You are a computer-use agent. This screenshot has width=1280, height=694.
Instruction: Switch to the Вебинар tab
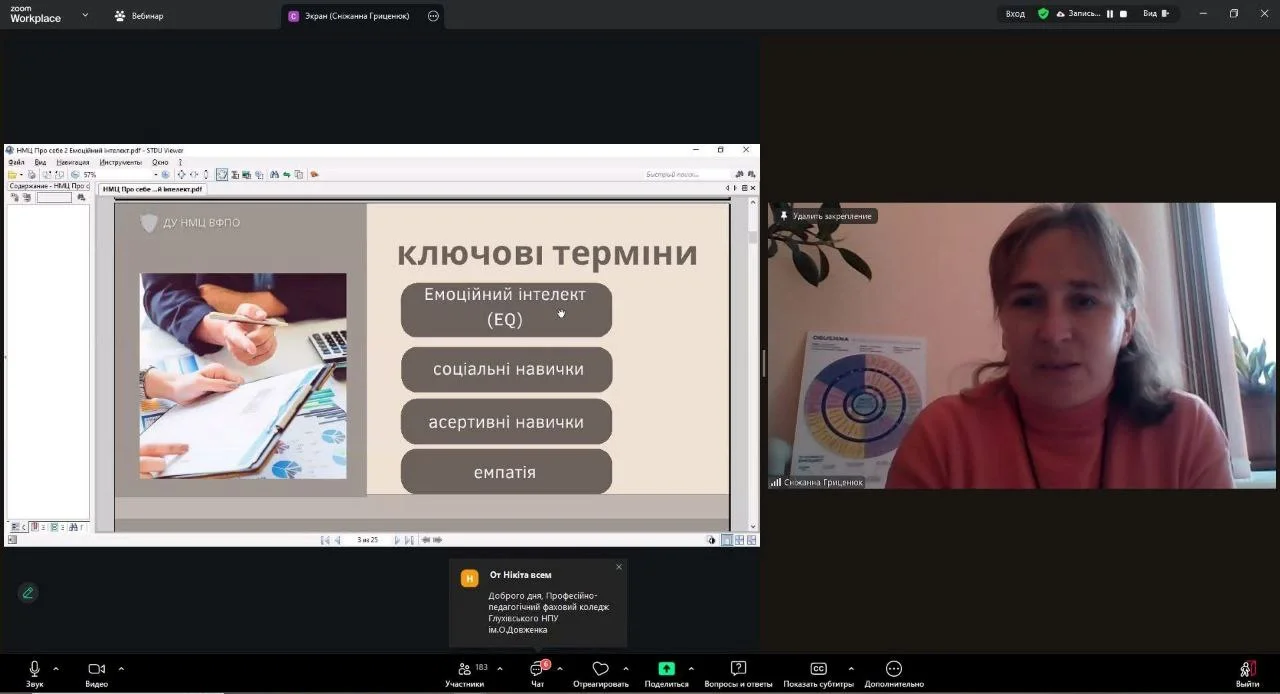pos(138,16)
